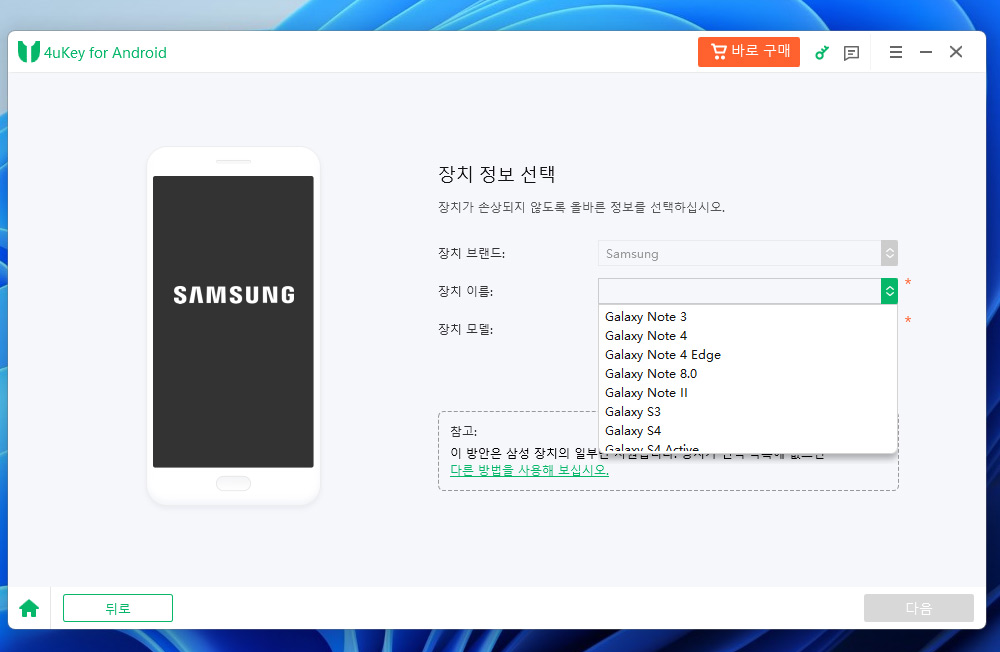The width and height of the screenshot is (1000, 652).
Task: Choose Galaxy Note 4 Edge option
Action: (x=747, y=355)
